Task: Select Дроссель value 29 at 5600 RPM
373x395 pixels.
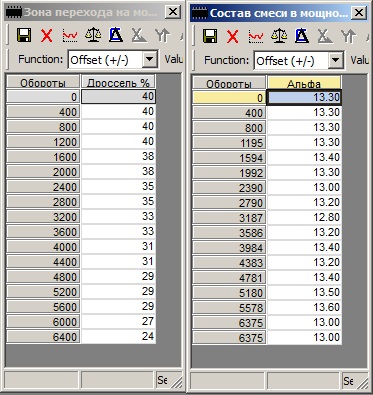Action: tap(118, 307)
